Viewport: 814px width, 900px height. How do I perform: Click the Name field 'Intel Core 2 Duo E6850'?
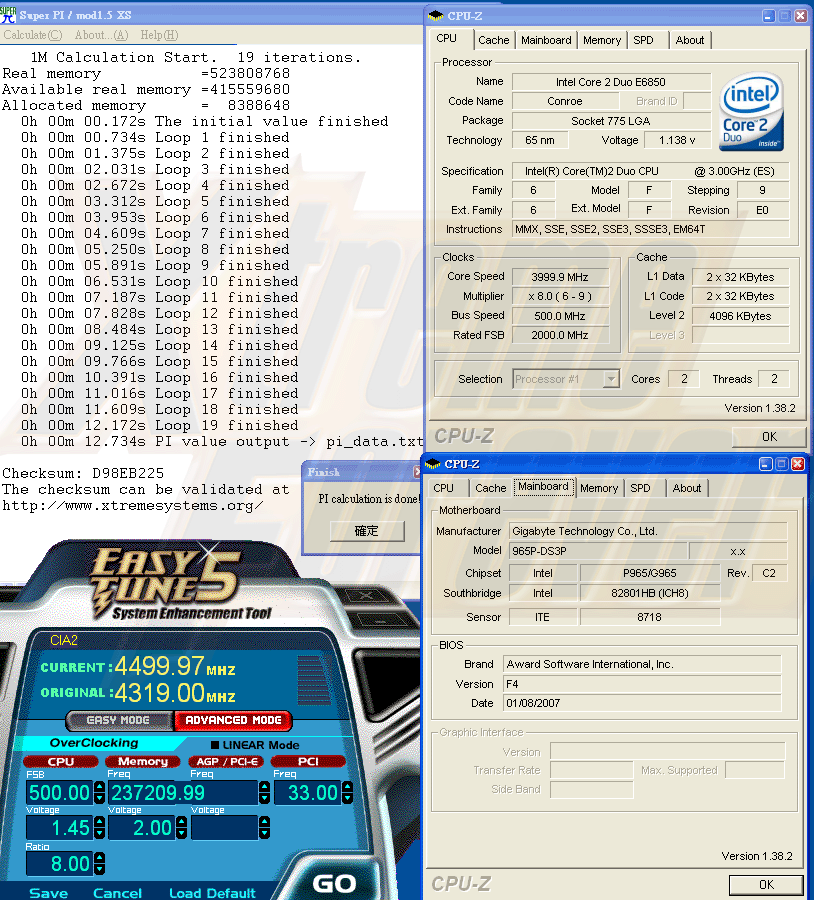tap(611, 82)
